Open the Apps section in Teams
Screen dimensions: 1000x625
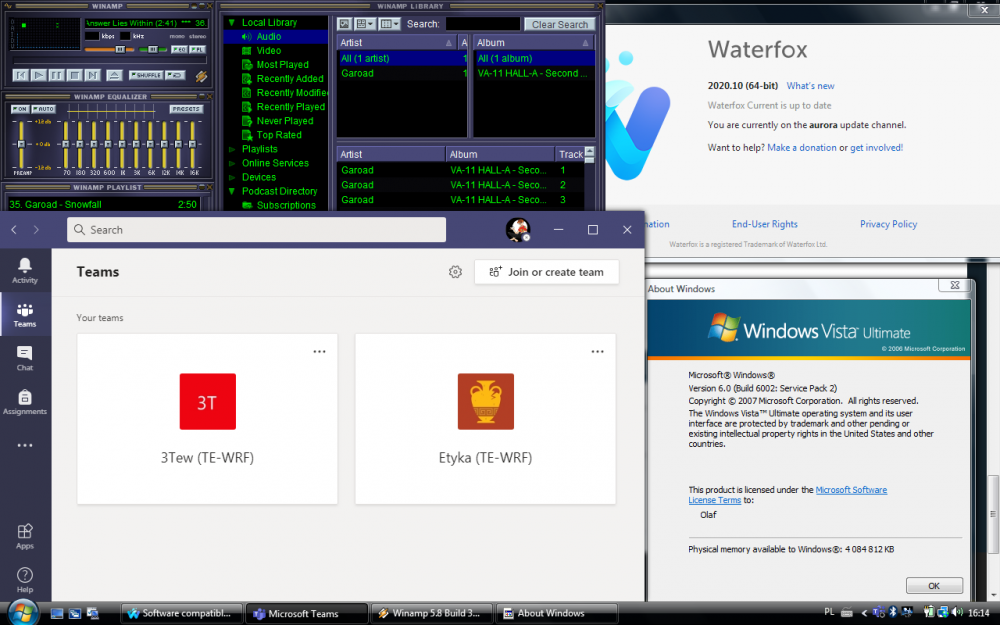click(25, 536)
